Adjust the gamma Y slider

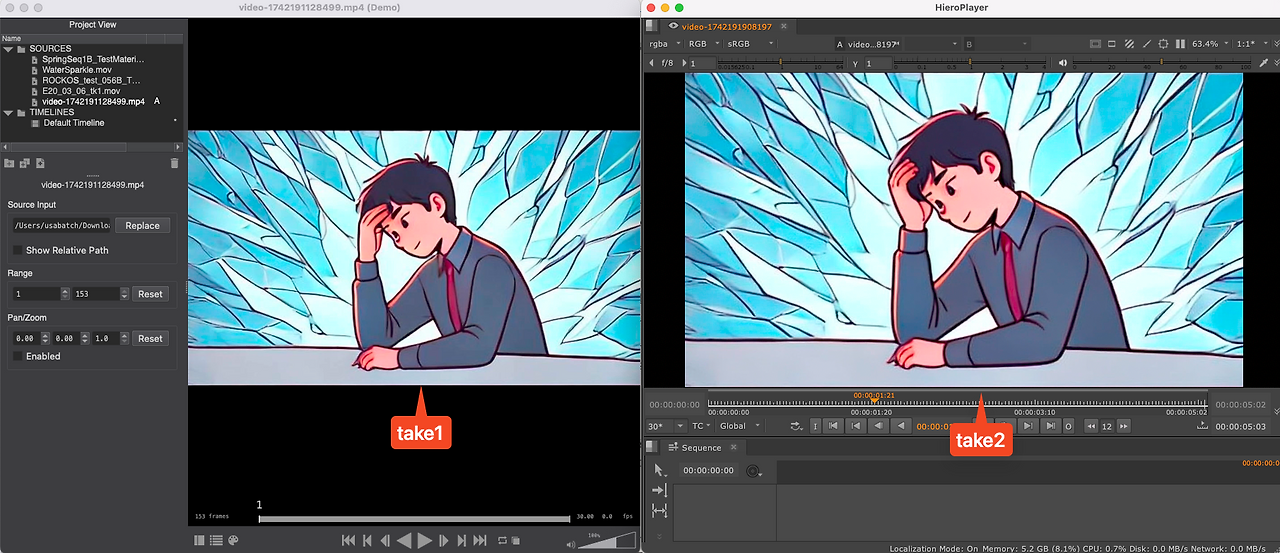(969, 63)
